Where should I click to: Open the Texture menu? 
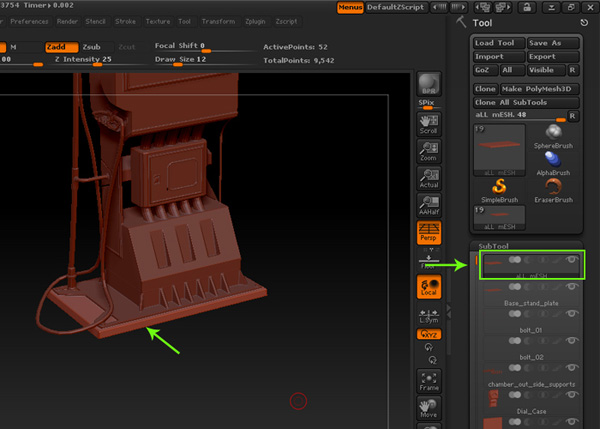coord(158,21)
